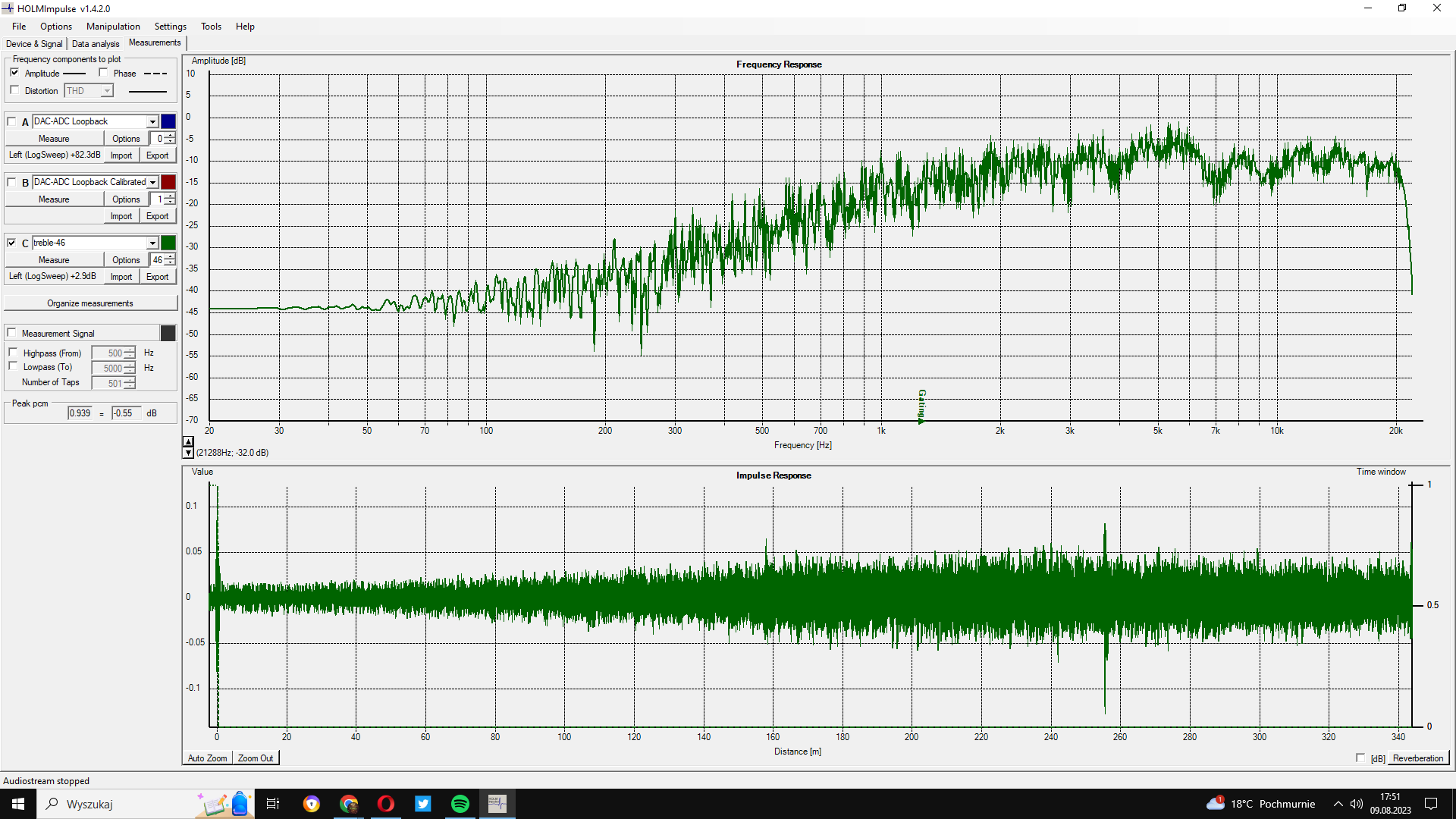Open Opera browser from the taskbar
The width and height of the screenshot is (1456, 819).
point(385,804)
